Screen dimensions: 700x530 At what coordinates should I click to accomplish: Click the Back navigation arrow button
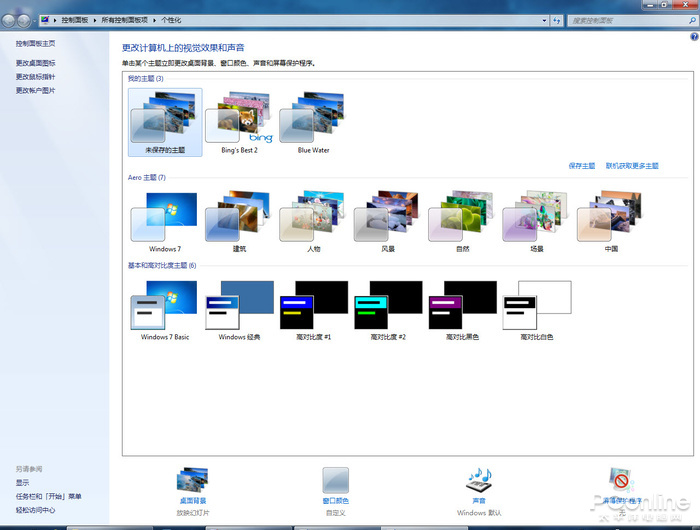coord(8,21)
